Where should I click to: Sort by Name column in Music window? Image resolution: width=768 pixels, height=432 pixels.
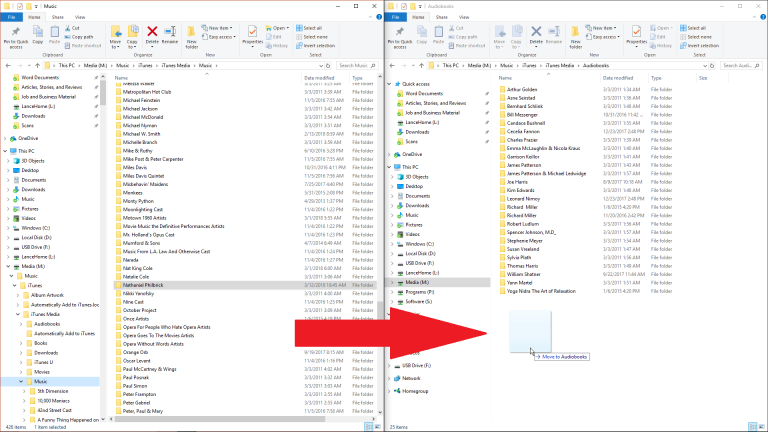pos(207,78)
